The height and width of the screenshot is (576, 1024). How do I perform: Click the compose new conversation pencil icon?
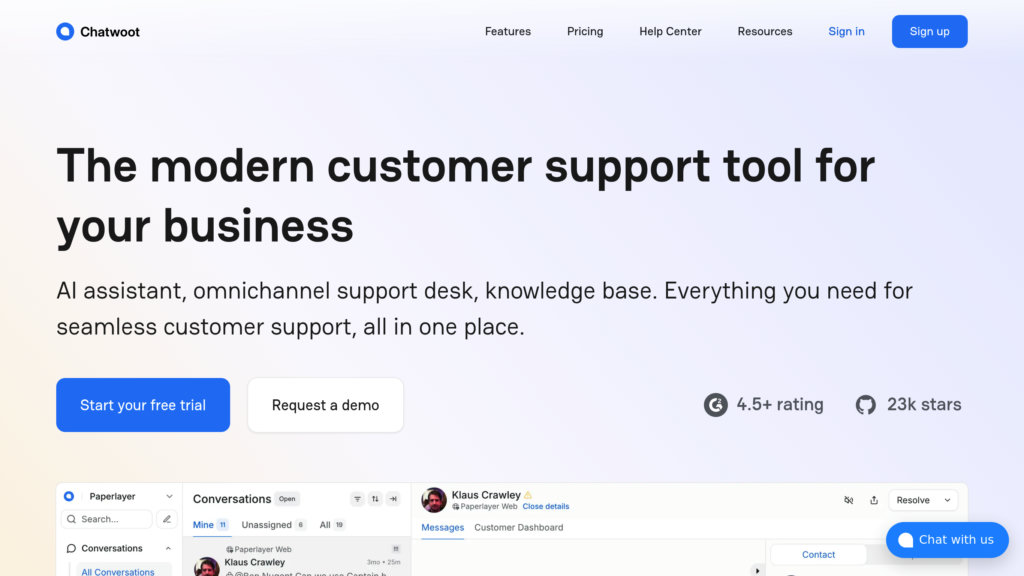(x=167, y=519)
